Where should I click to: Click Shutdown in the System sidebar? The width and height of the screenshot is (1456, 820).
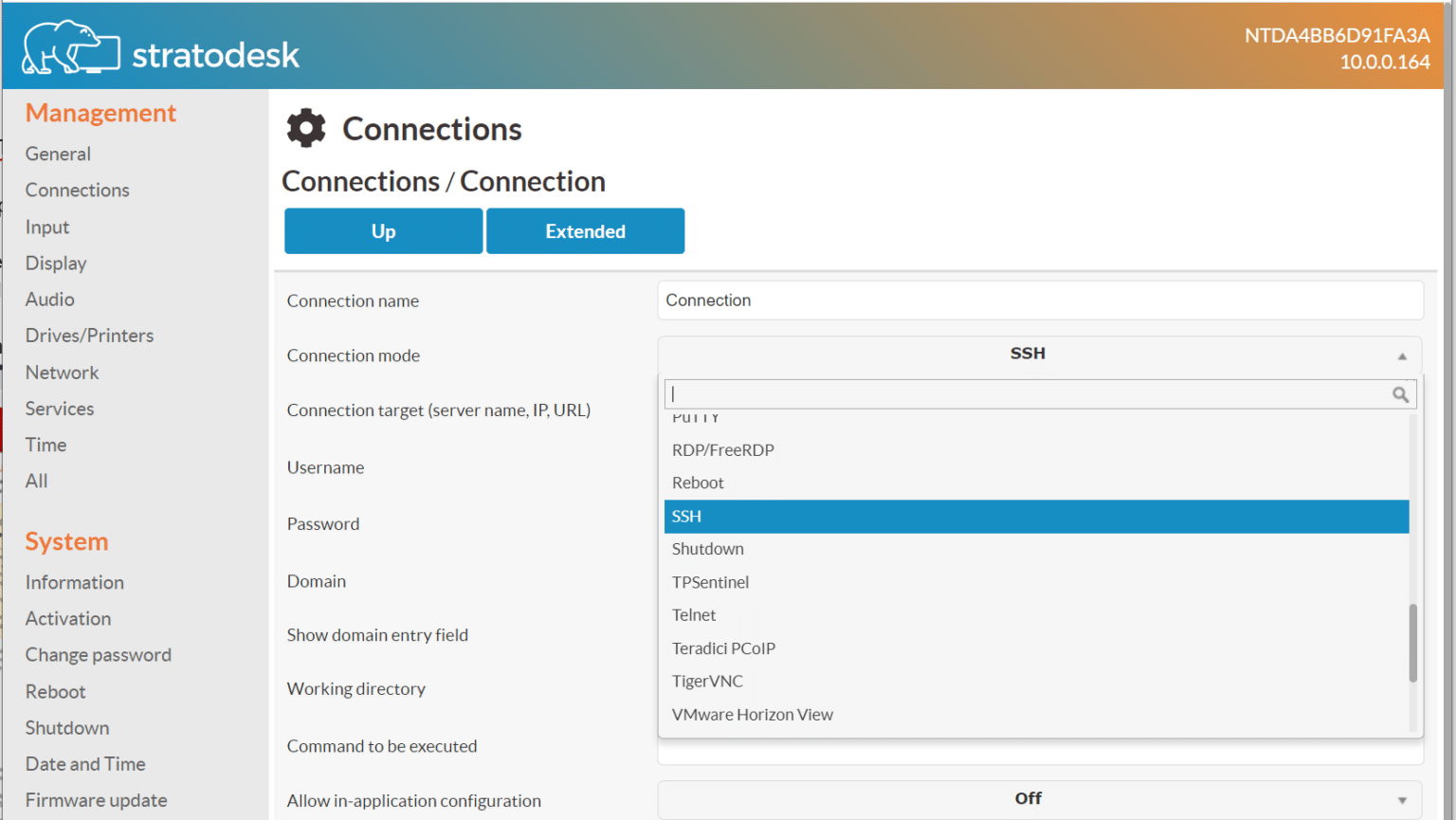(x=67, y=728)
